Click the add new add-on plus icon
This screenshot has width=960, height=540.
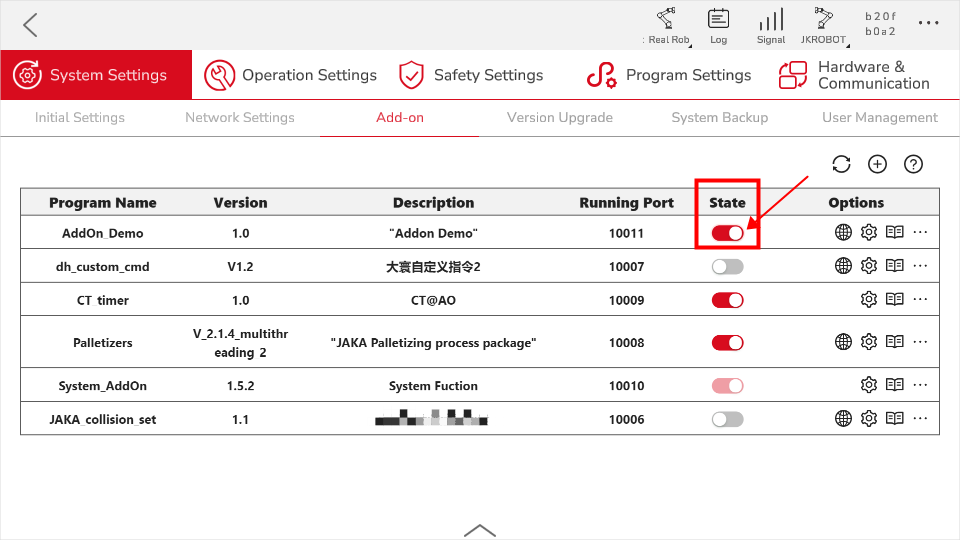point(877,164)
